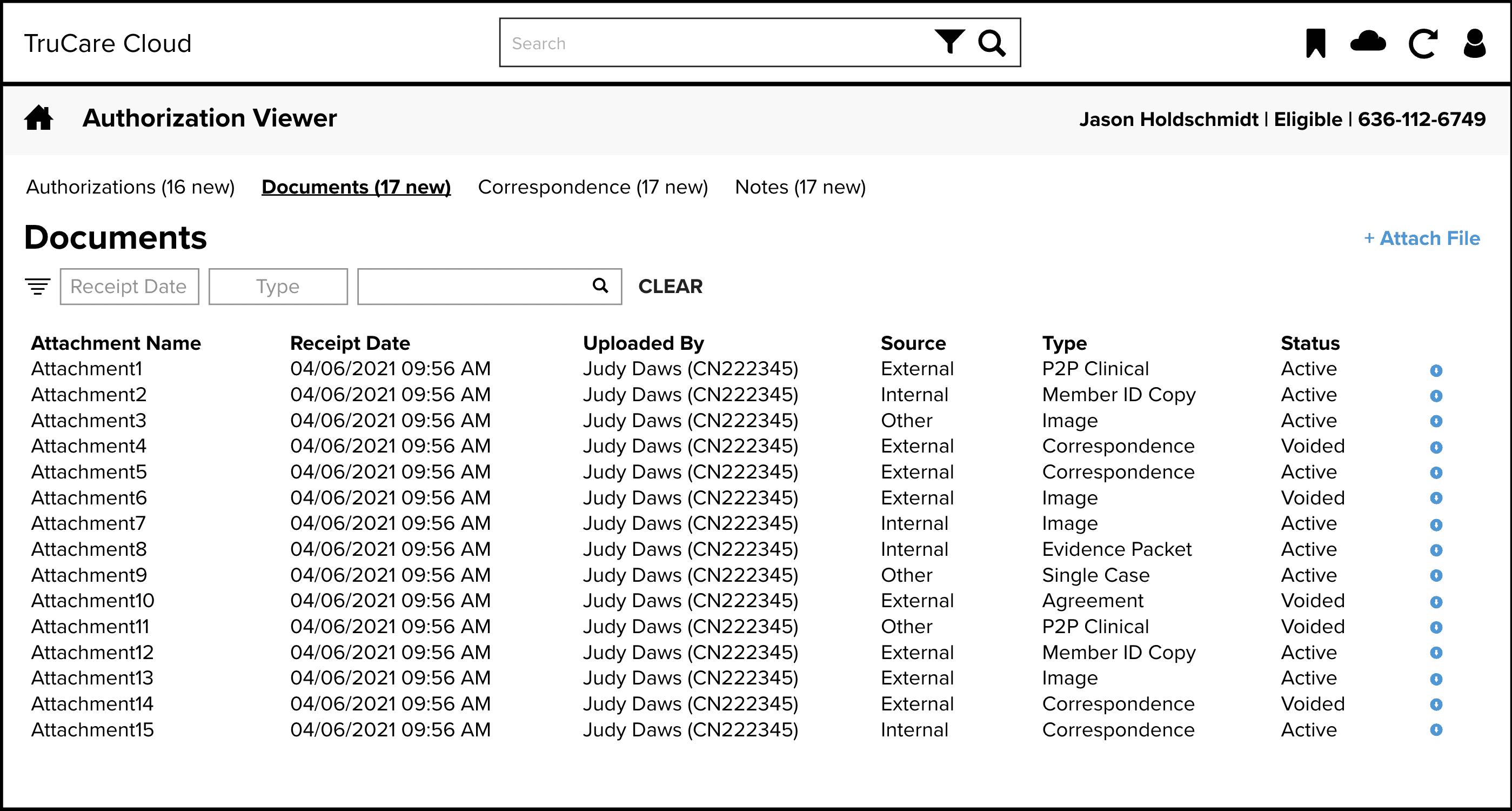
Task: Open the Type filter dropdown
Action: [x=278, y=287]
